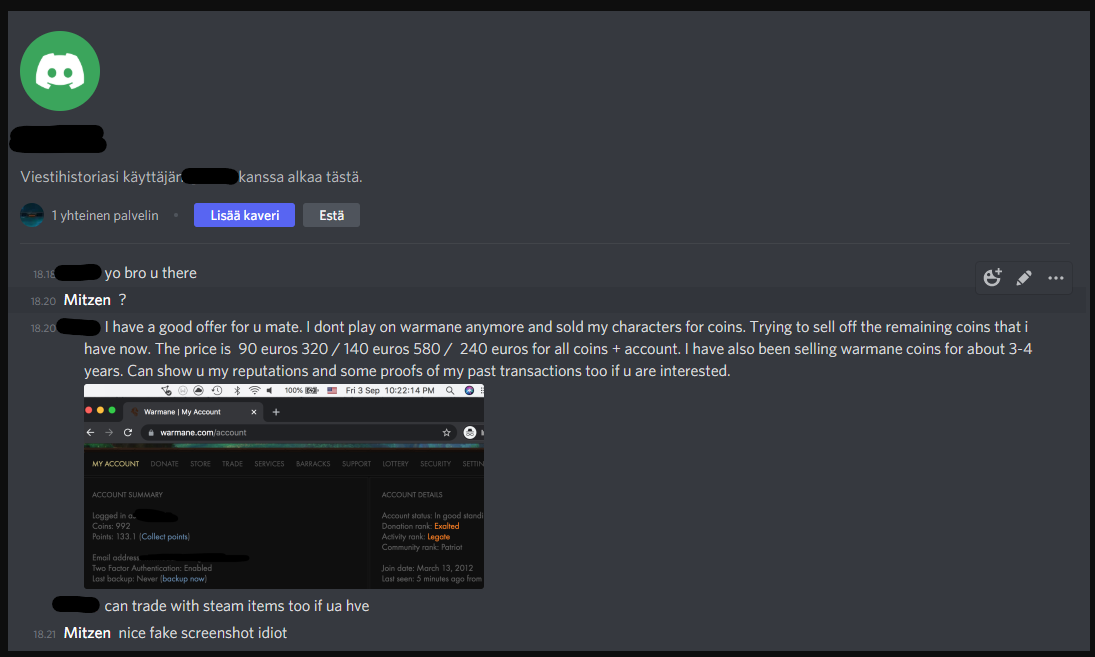Screen dimensions: 1095x657
Task: Click Mitzen username beside the '?' message
Action: pos(87,300)
